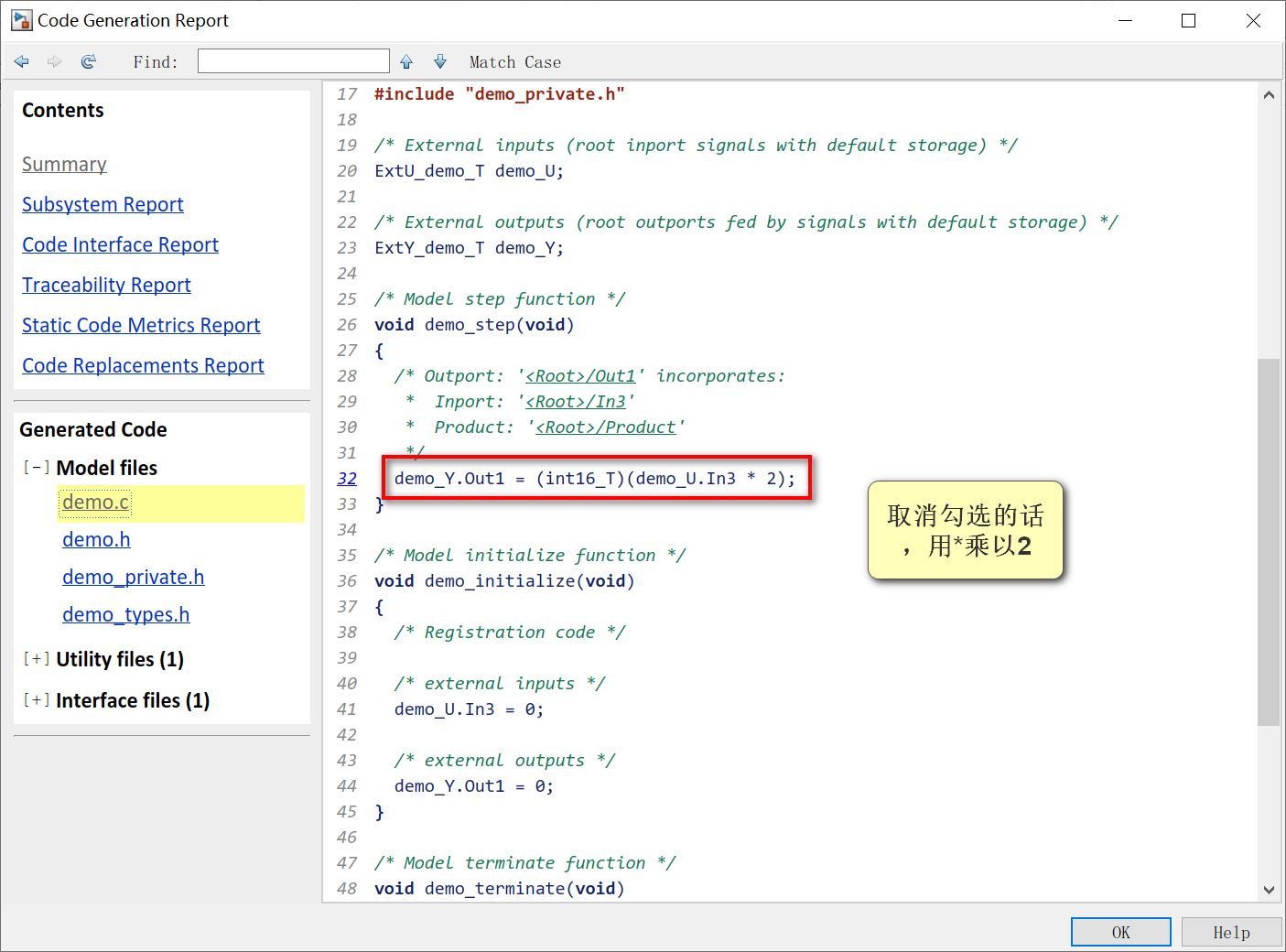Open the Traceability Report
Viewport: 1286px width, 952px height.
pos(106,285)
